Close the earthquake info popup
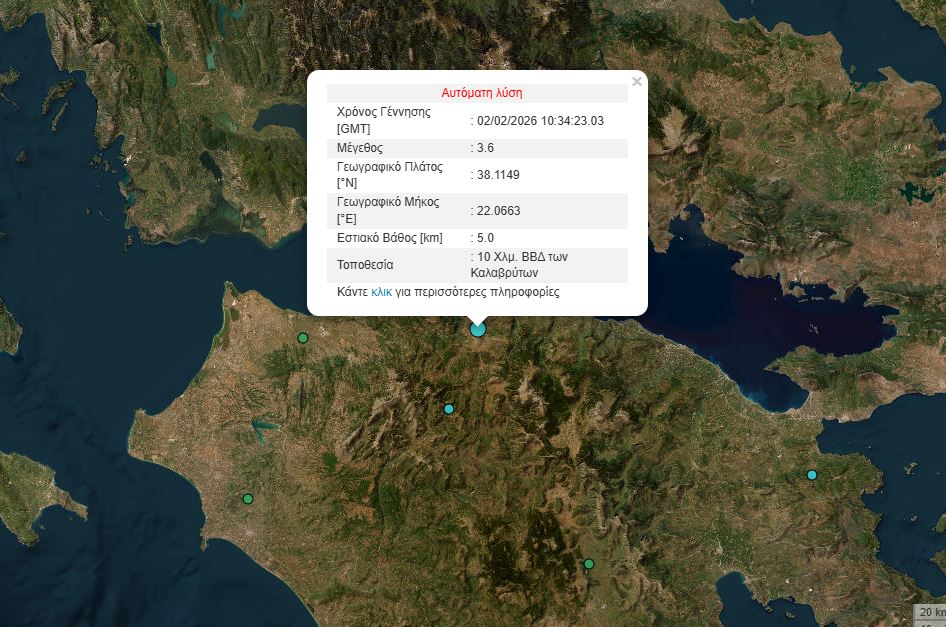 [637, 82]
